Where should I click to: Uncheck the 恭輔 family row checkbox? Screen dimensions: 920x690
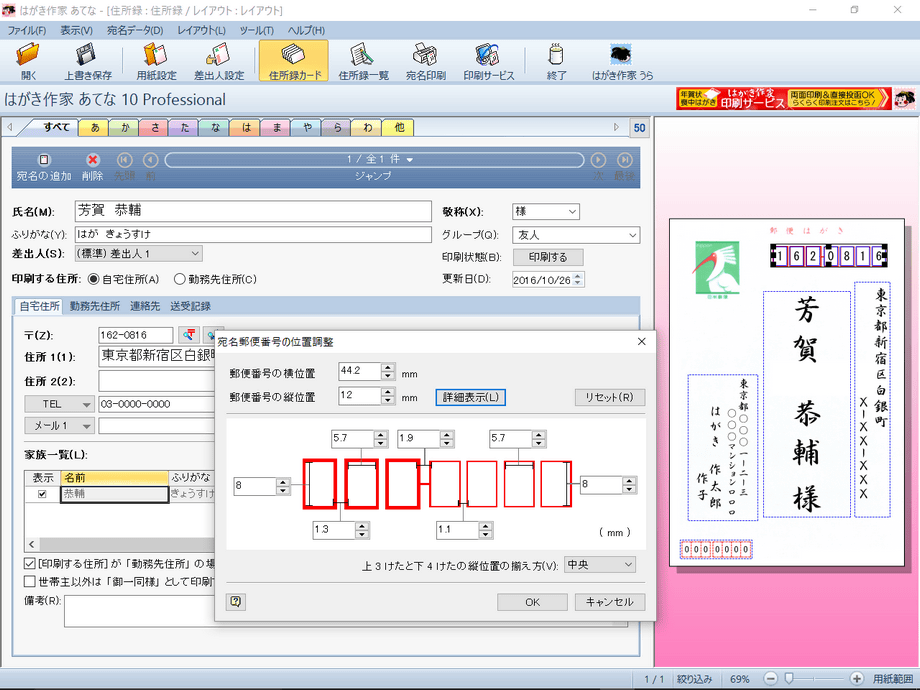tap(42, 494)
